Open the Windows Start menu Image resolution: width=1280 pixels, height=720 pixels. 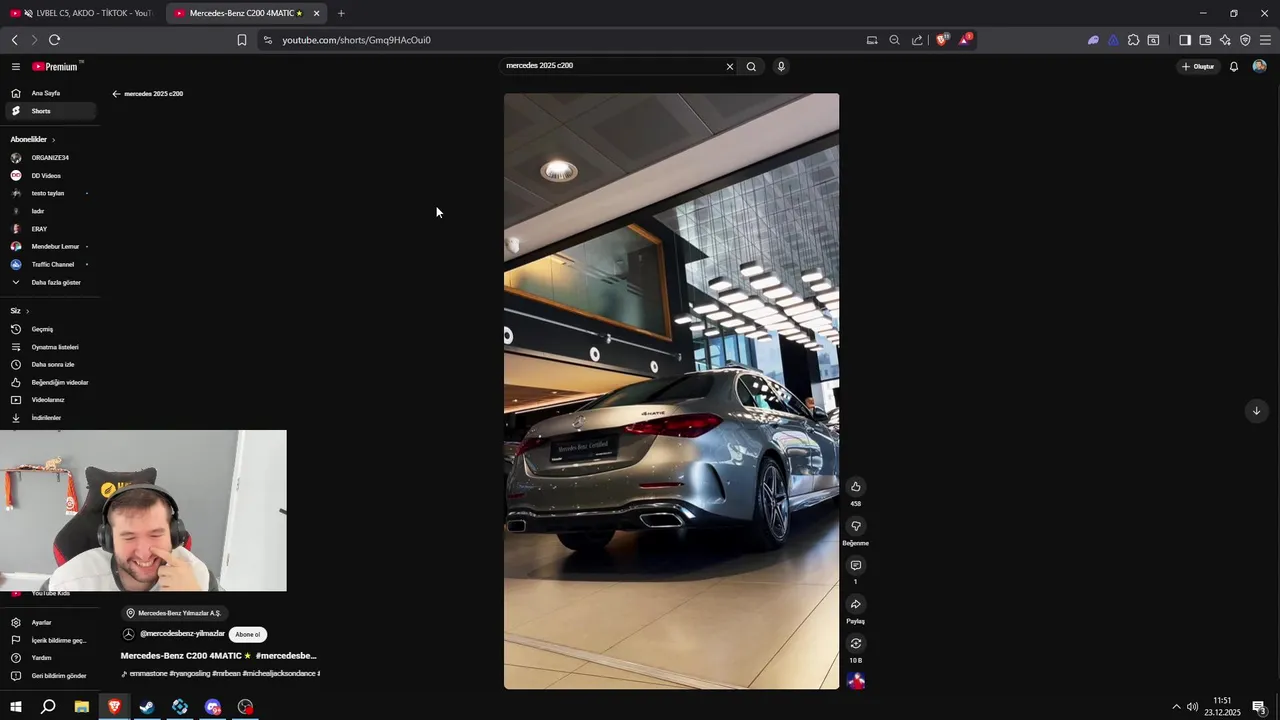(x=16, y=707)
